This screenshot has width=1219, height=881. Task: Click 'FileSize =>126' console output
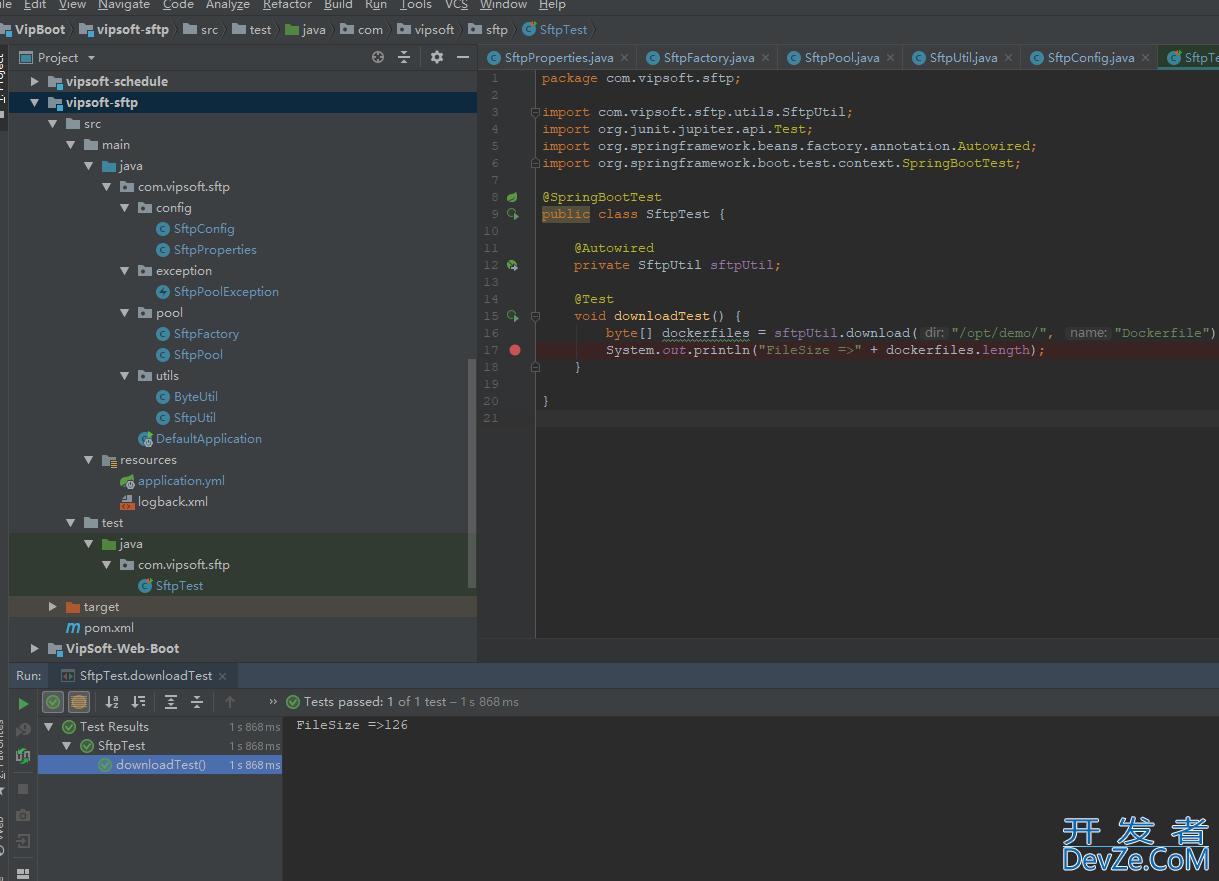pyautogui.click(x=352, y=725)
